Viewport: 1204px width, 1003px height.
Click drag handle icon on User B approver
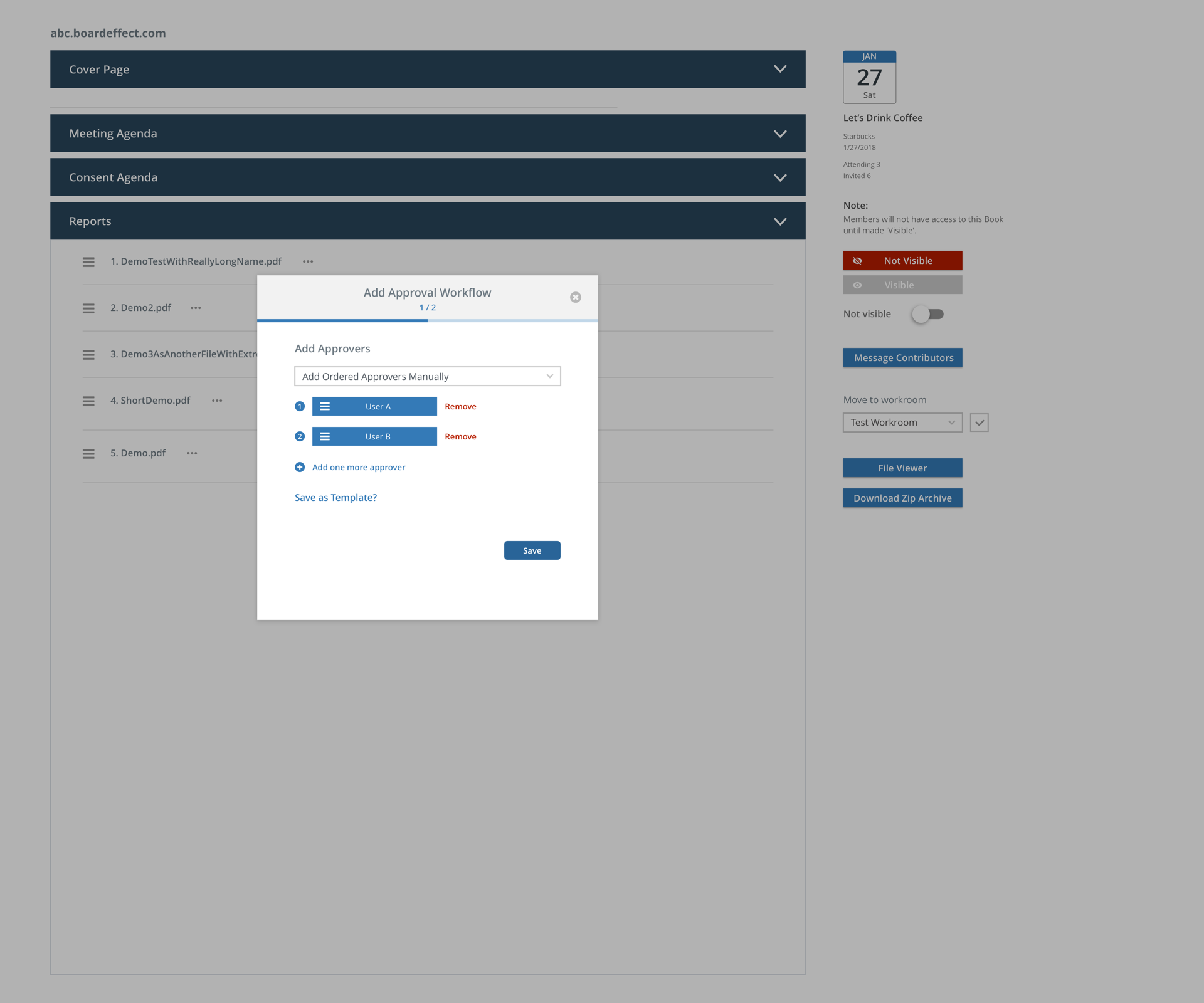coord(325,436)
